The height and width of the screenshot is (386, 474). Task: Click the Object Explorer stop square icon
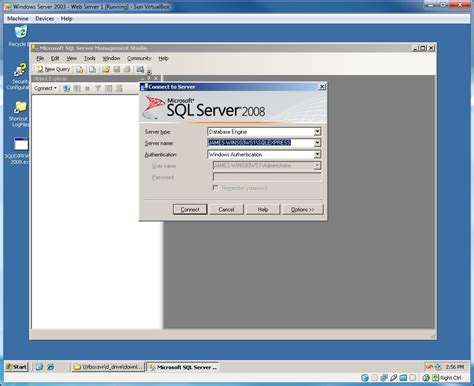tap(87, 88)
